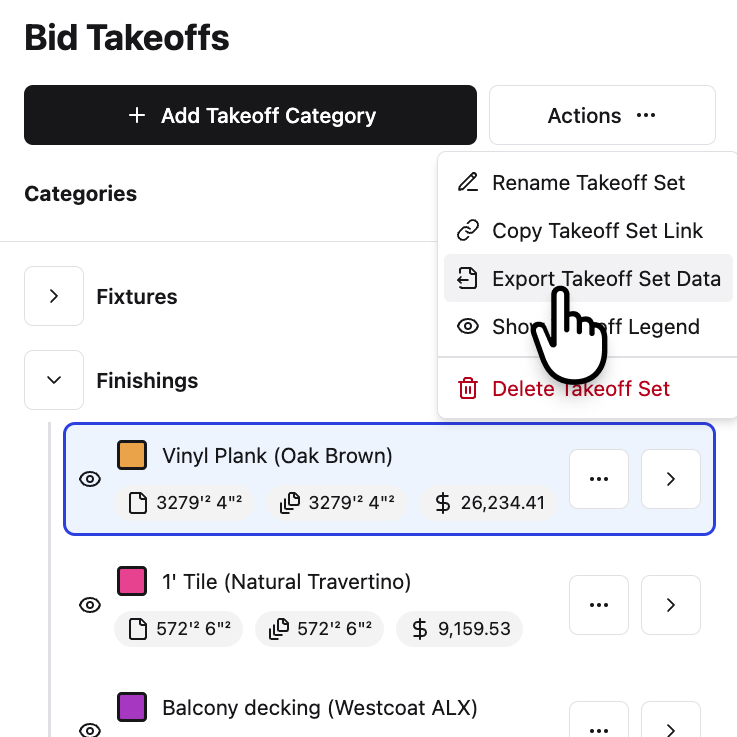
Task: Click the Add Takeoff Category button
Action: coord(250,115)
